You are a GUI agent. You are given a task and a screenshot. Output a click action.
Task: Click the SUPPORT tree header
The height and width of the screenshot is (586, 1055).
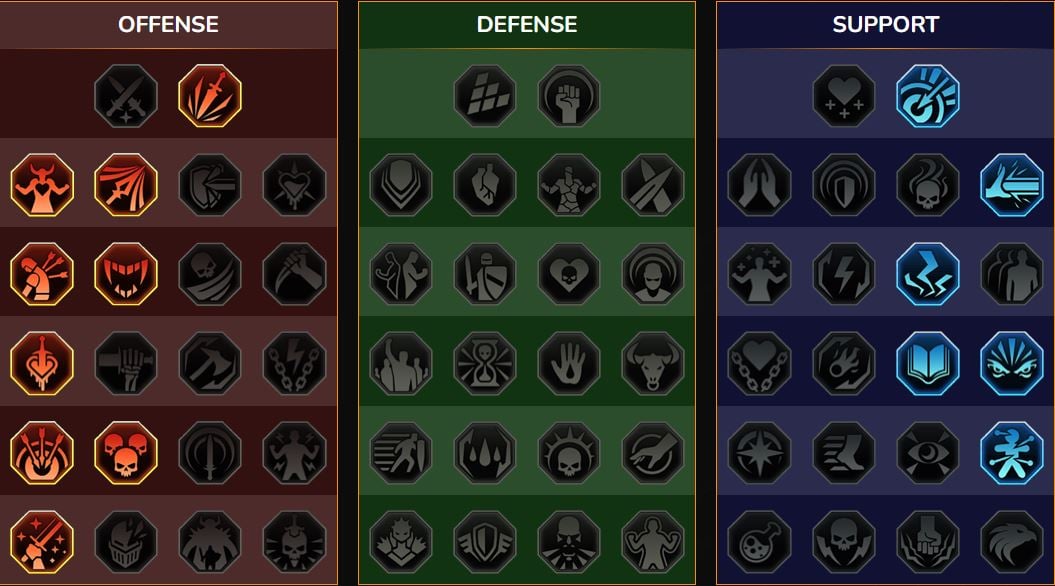885,24
